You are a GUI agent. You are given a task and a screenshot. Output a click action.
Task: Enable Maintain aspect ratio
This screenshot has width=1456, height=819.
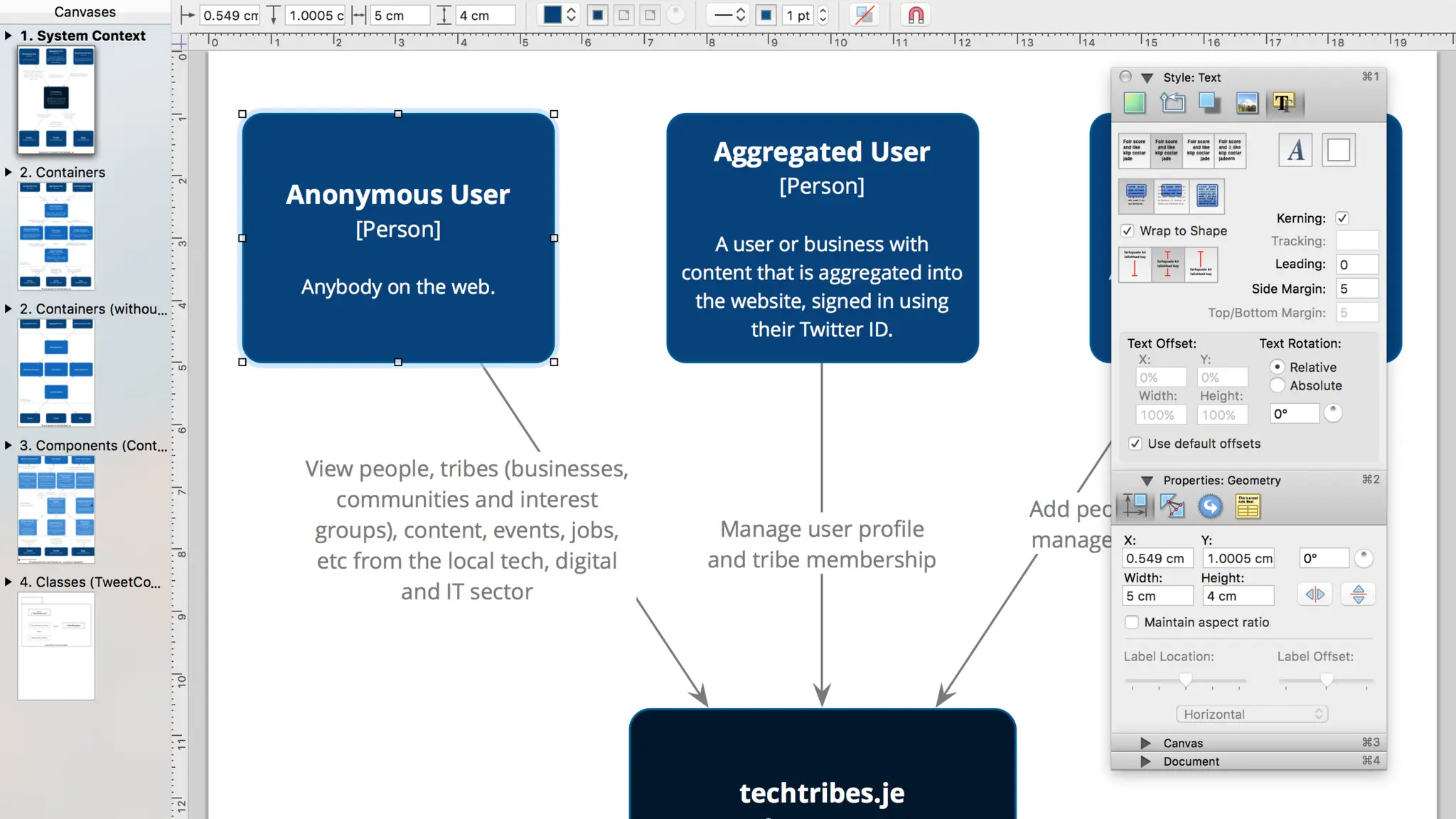click(1132, 622)
